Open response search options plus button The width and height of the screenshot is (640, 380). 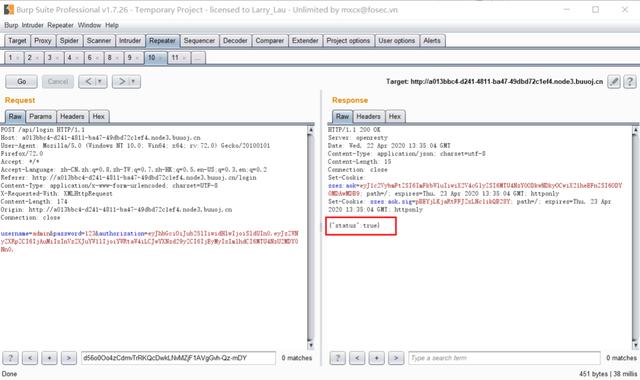tap(377, 358)
